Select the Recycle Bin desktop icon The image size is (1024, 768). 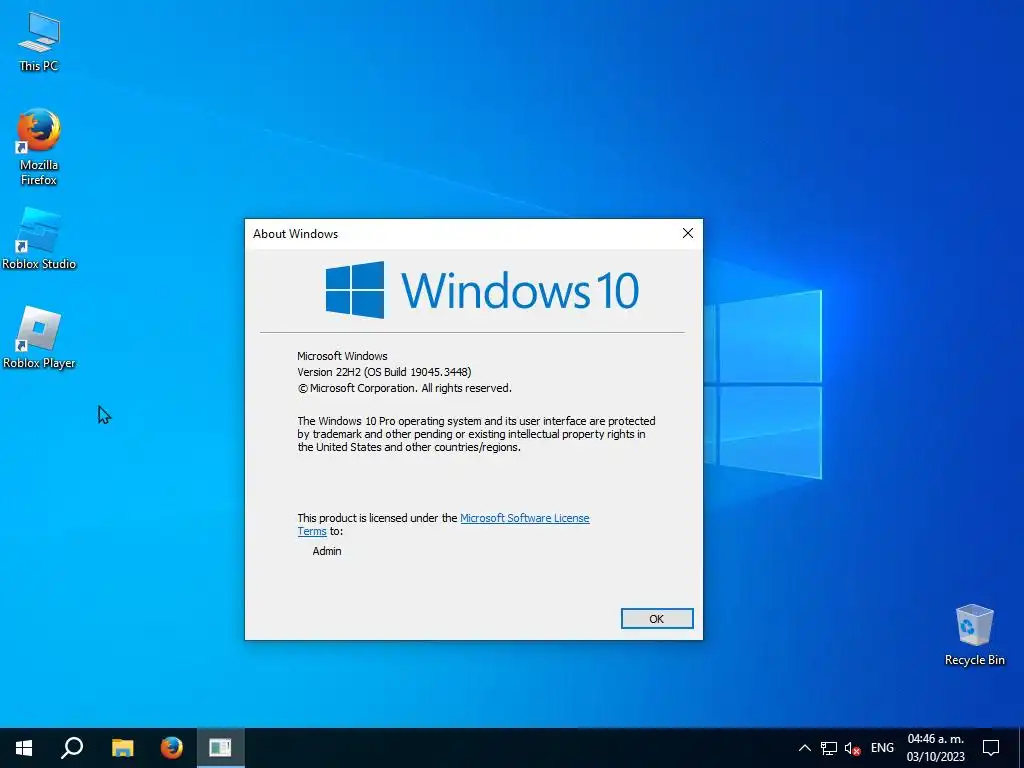pos(974,635)
